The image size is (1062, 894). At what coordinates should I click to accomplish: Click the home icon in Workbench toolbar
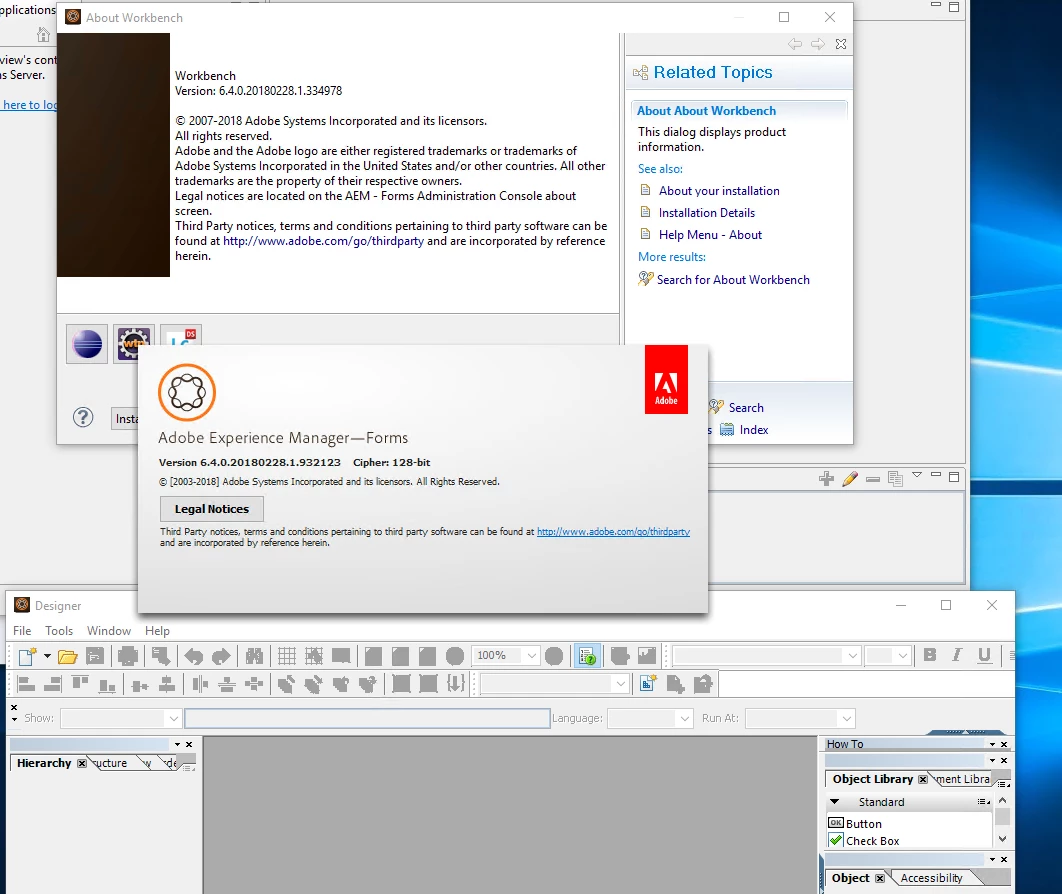click(43, 35)
